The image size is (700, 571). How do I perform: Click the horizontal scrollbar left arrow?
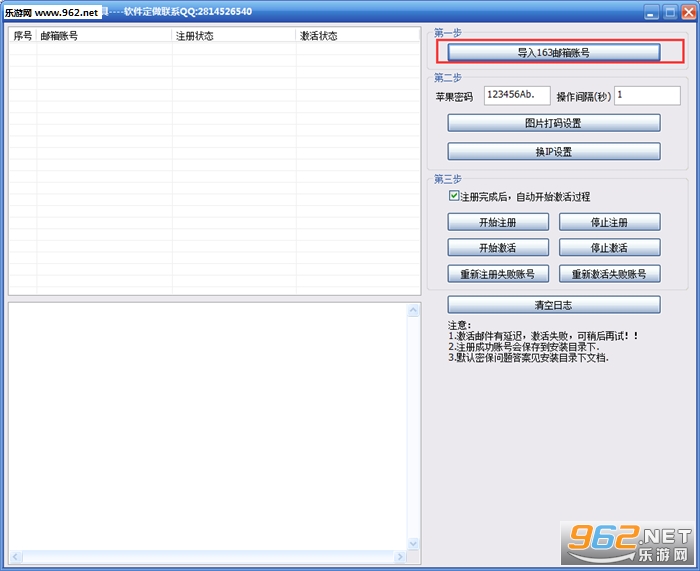click(x=16, y=556)
